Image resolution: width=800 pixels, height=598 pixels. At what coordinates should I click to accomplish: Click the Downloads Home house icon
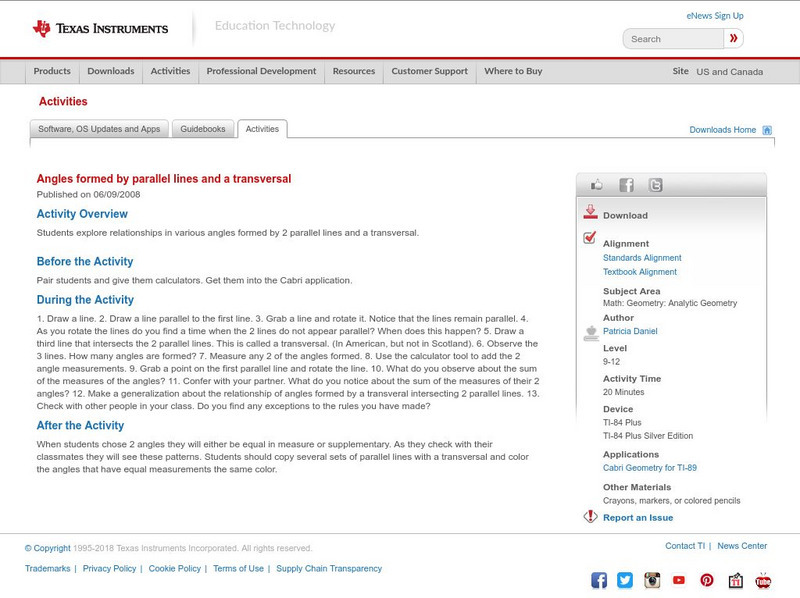(x=767, y=130)
